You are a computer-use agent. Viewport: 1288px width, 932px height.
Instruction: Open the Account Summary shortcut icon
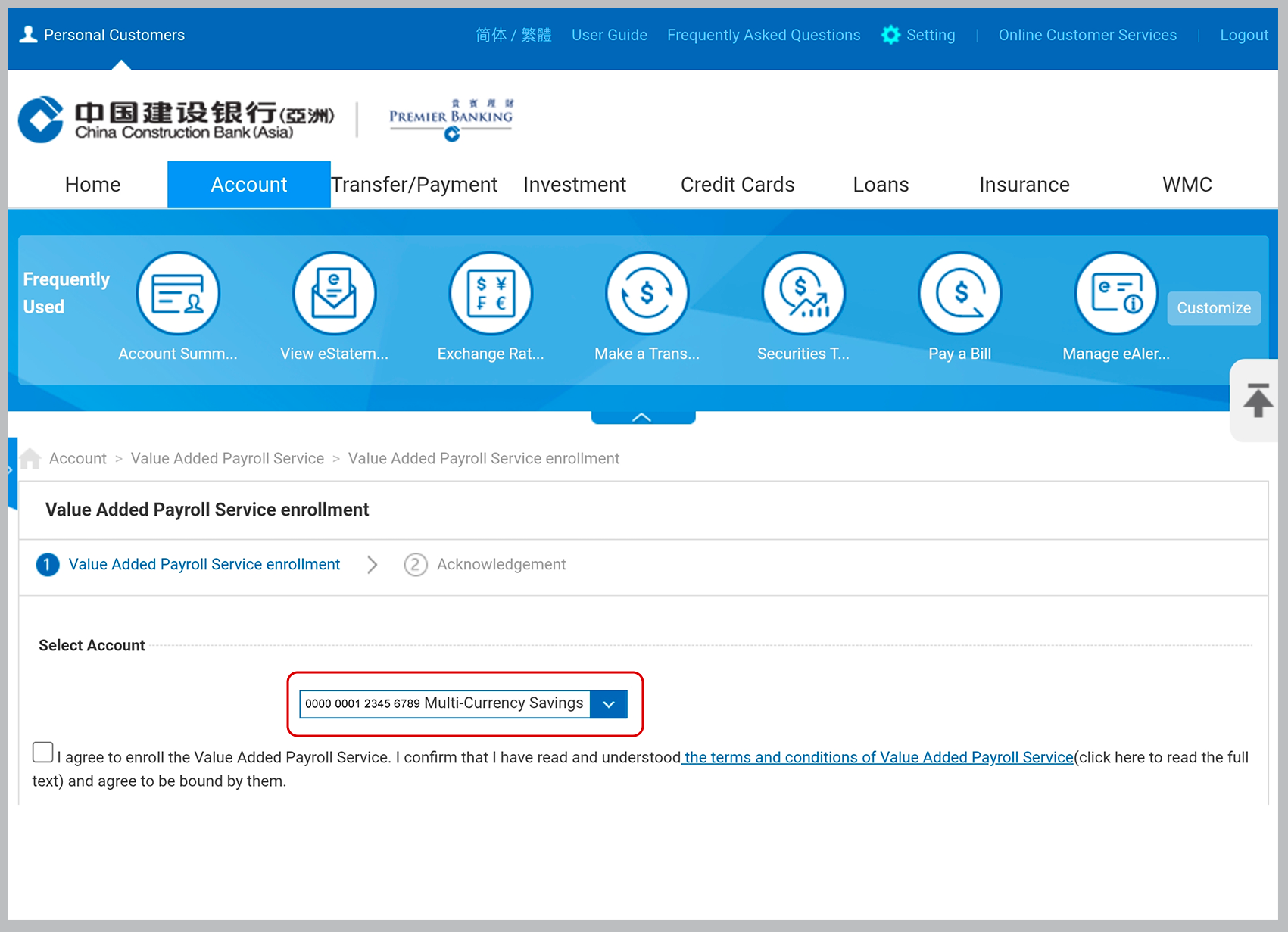[178, 294]
